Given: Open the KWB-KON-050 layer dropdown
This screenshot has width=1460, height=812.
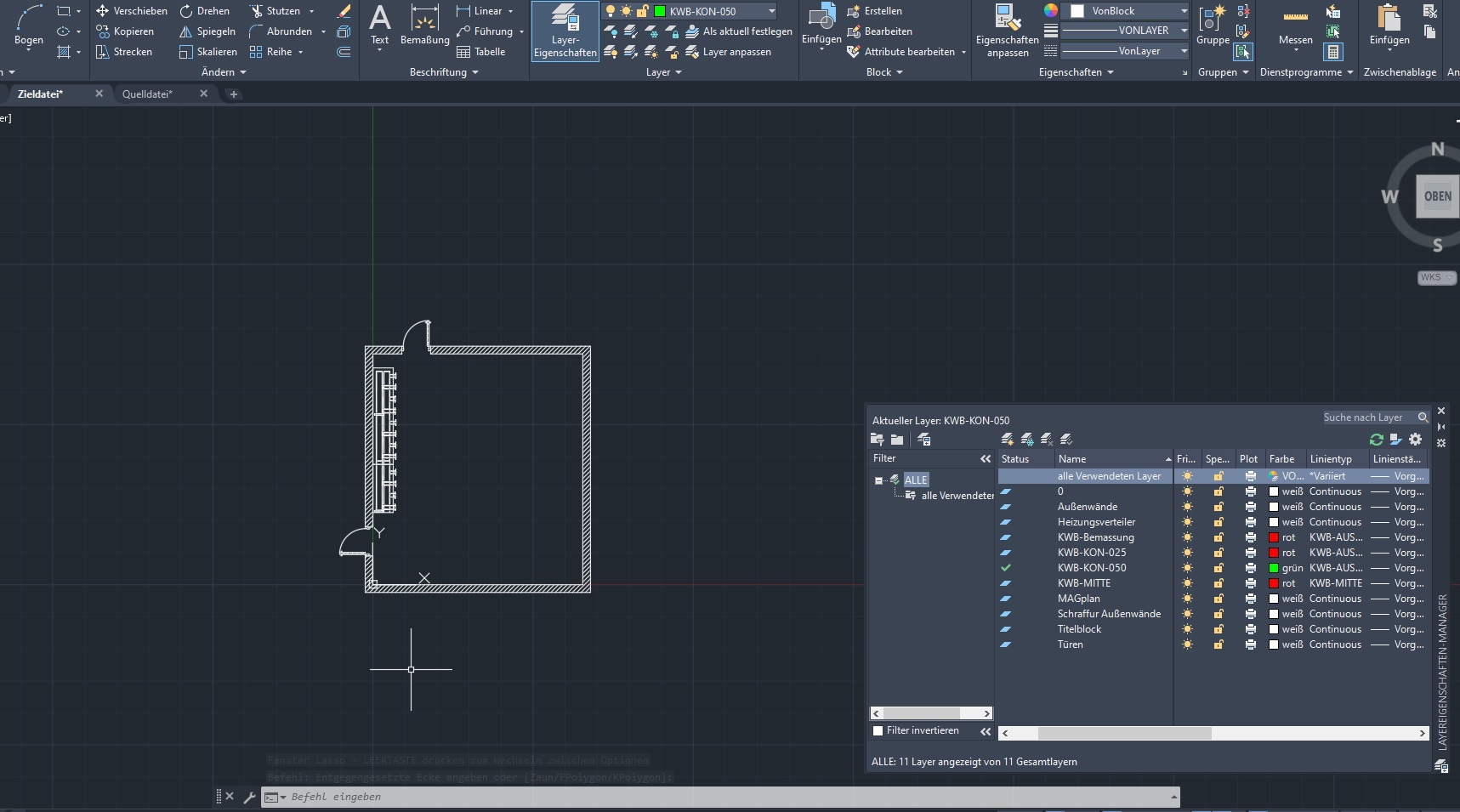Looking at the screenshot, I should pos(771,11).
